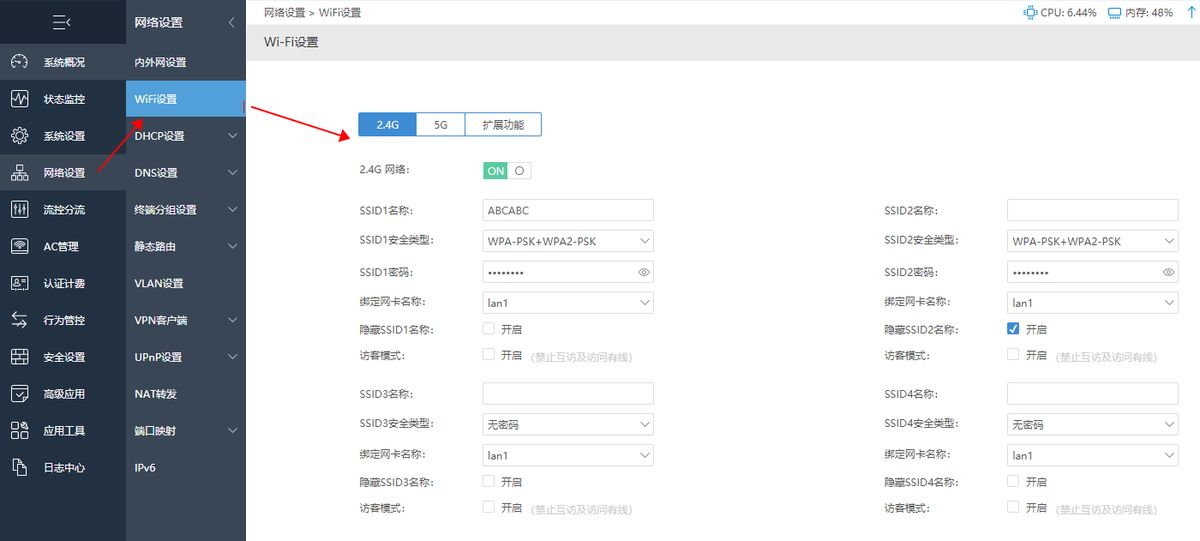
Task: Show SSID1 password with the eye icon
Action: [644, 272]
